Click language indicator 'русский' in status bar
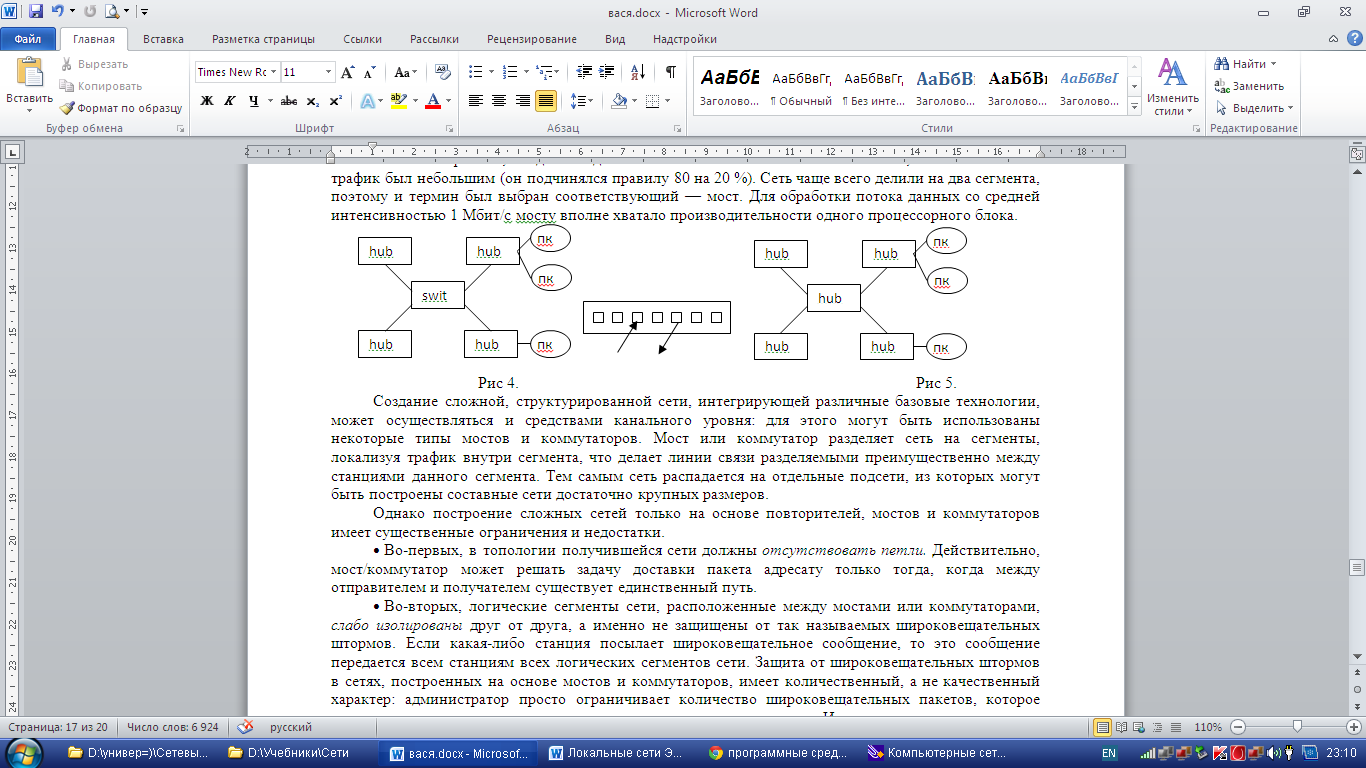1366x768 pixels. (290, 727)
